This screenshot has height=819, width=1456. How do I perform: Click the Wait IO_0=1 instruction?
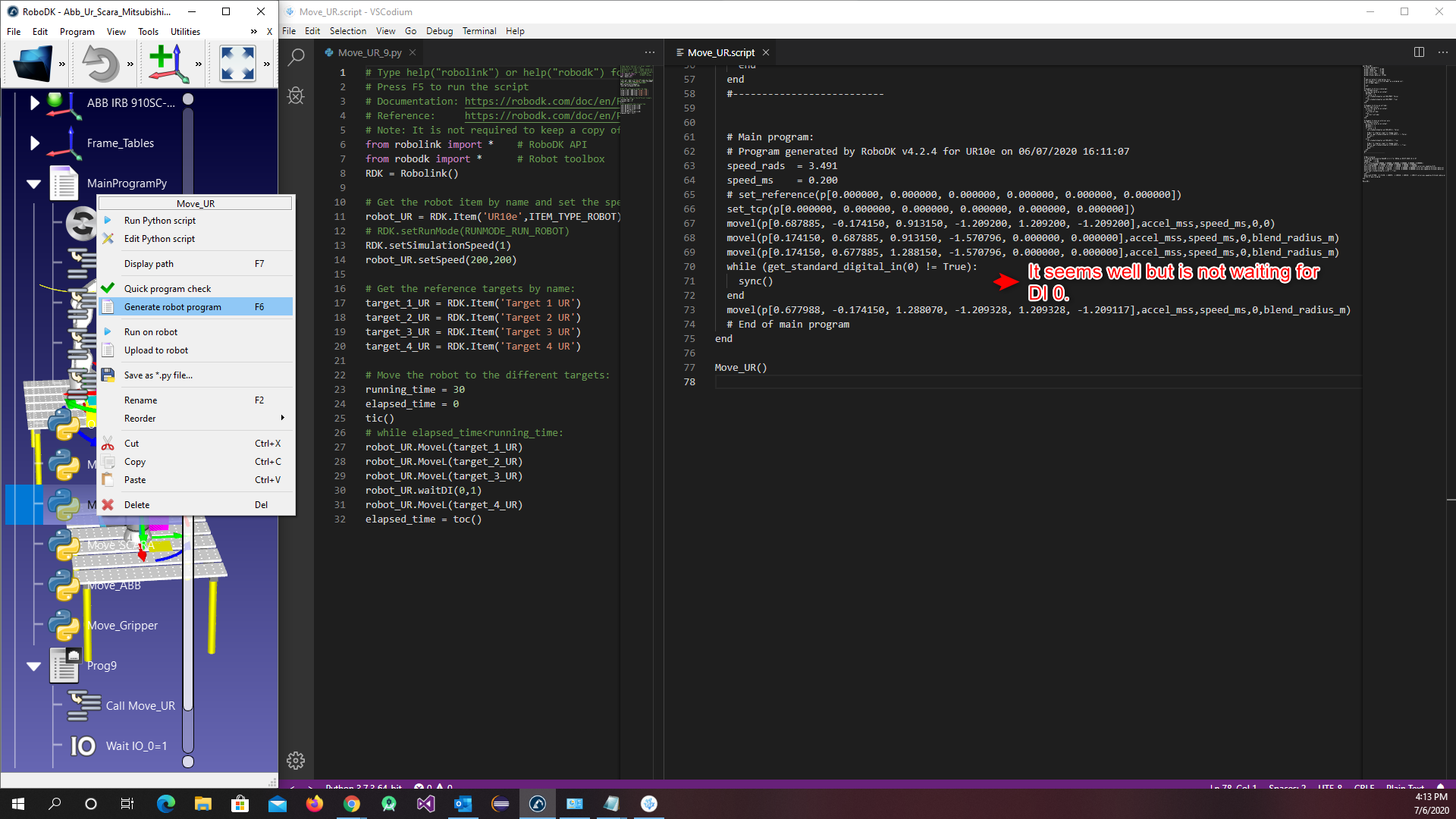[x=136, y=746]
